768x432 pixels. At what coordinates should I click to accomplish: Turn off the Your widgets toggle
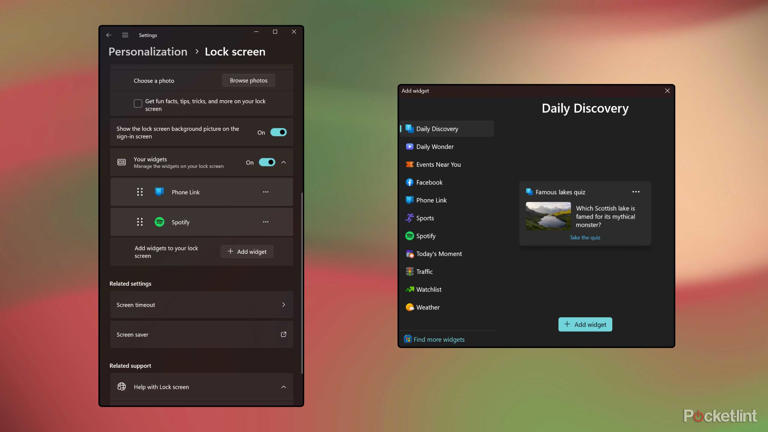(x=267, y=162)
